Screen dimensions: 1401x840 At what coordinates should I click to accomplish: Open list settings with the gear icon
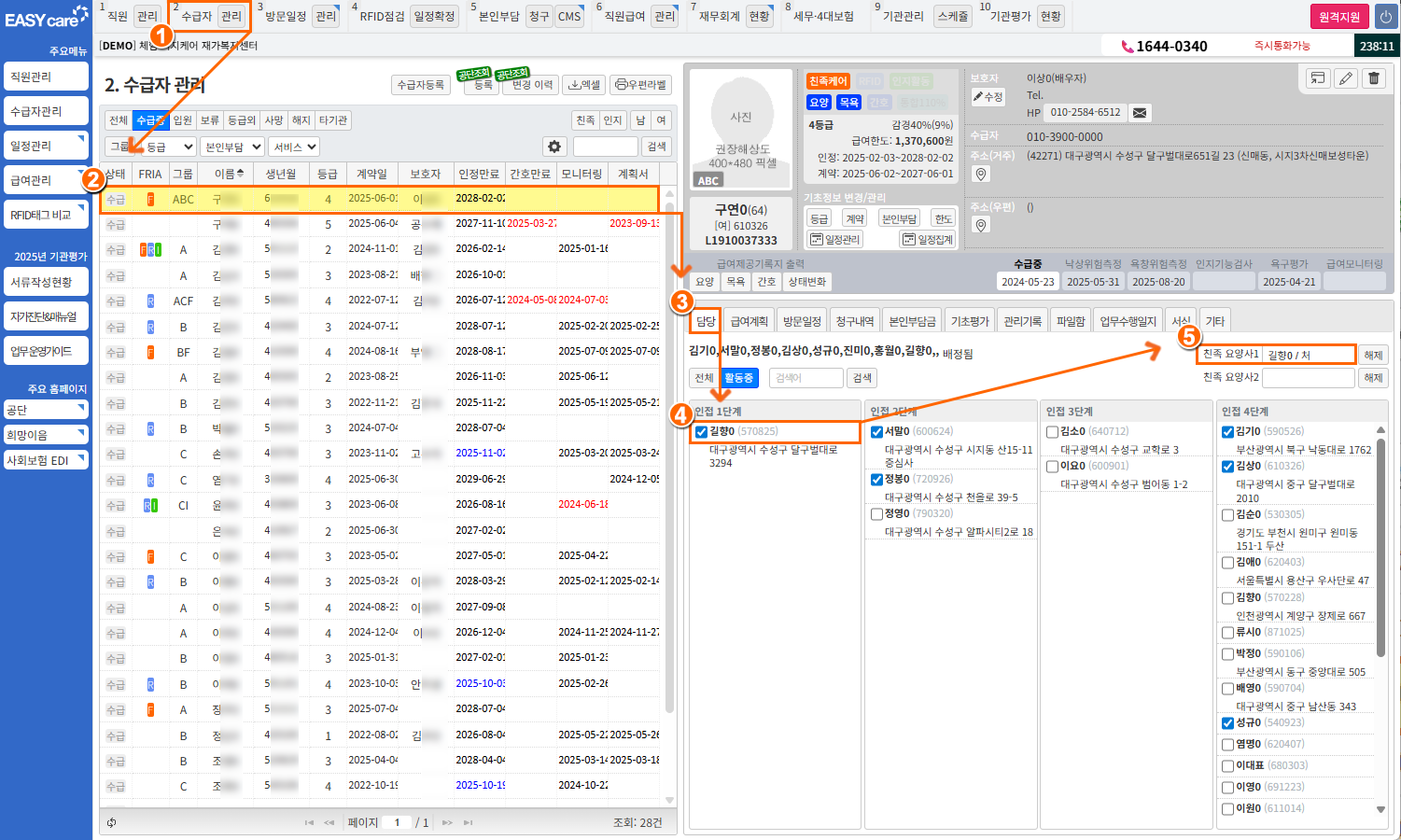coord(554,147)
